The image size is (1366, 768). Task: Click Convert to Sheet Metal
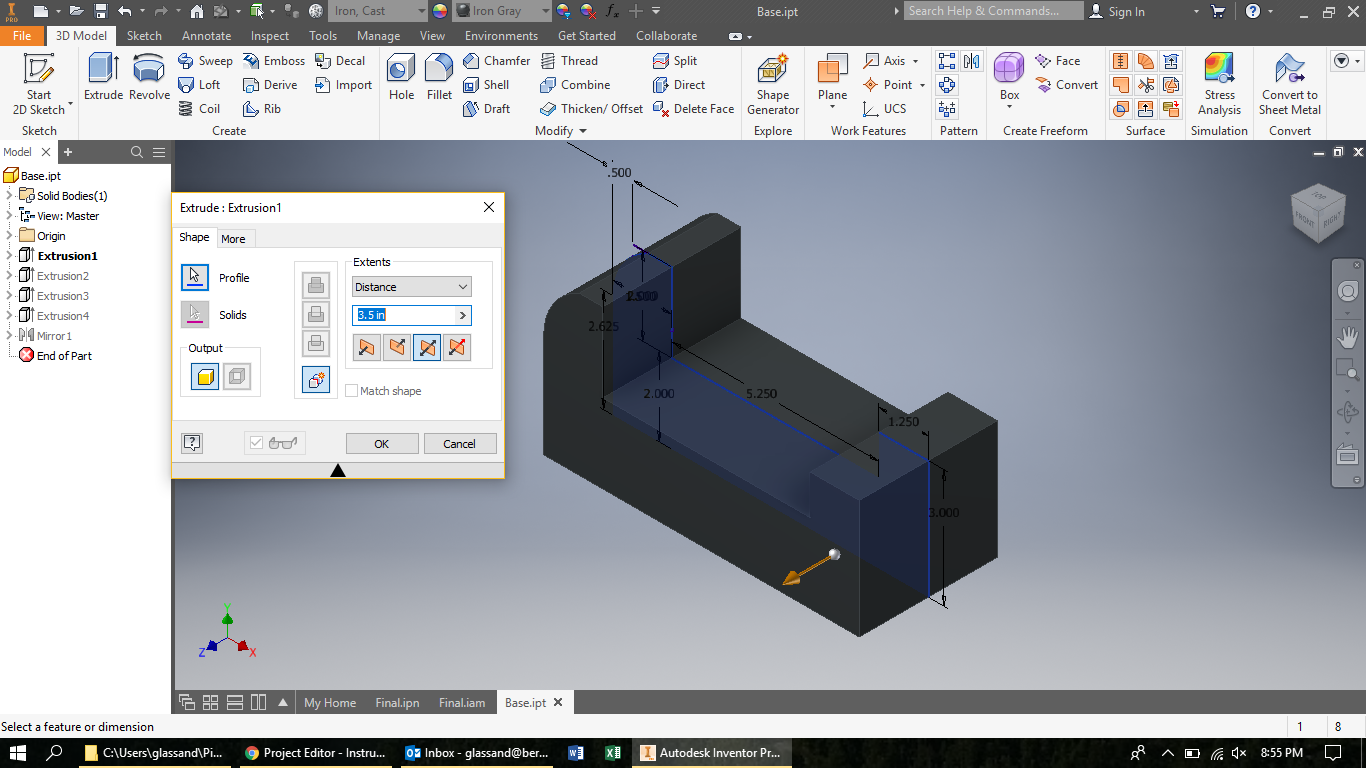pyautogui.click(x=1290, y=85)
